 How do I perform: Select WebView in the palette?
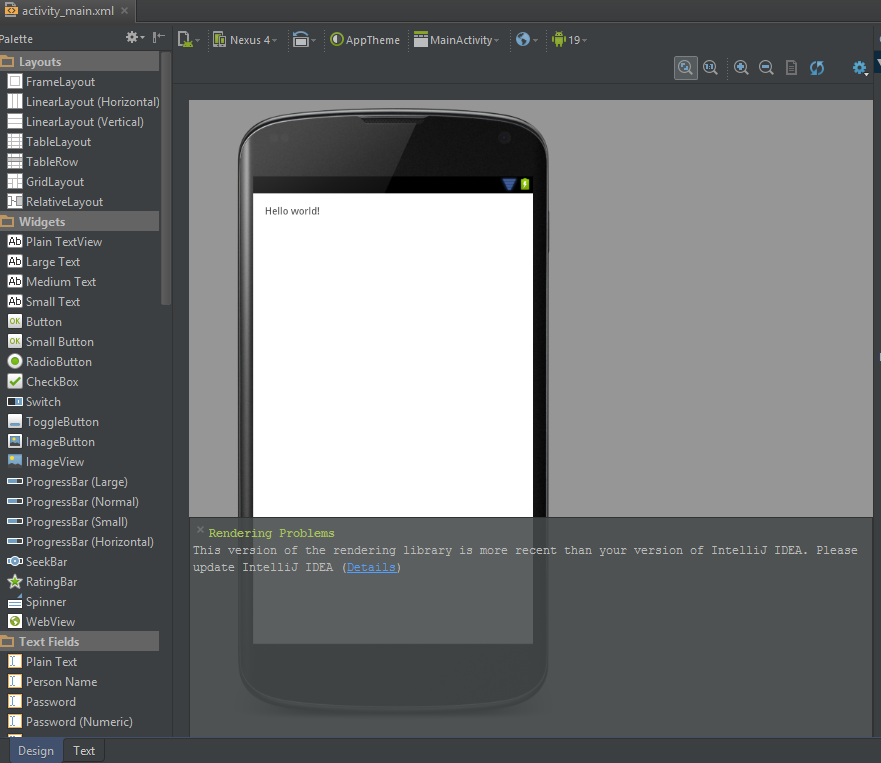(x=41, y=622)
